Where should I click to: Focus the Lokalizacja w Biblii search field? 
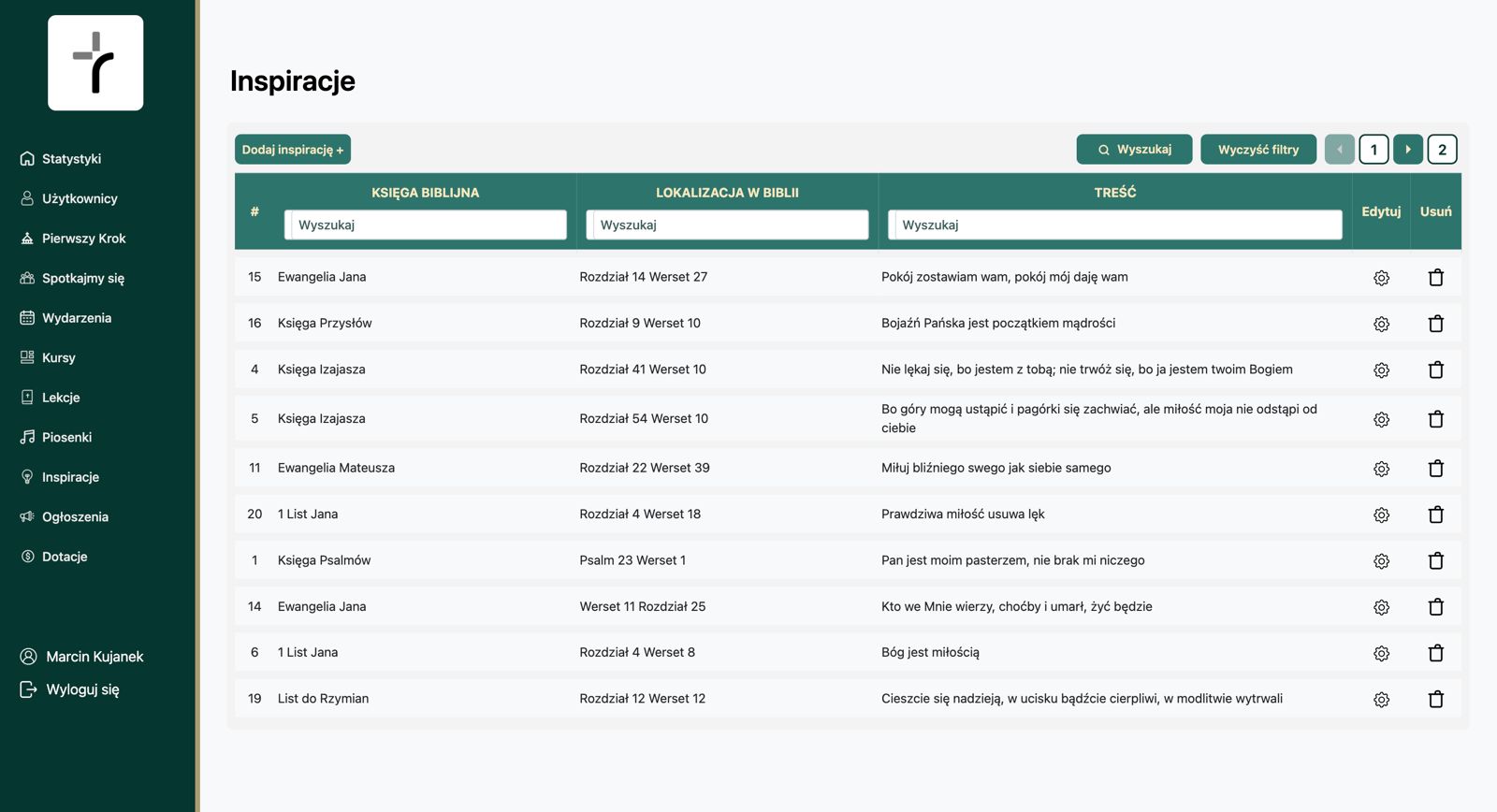point(727,225)
